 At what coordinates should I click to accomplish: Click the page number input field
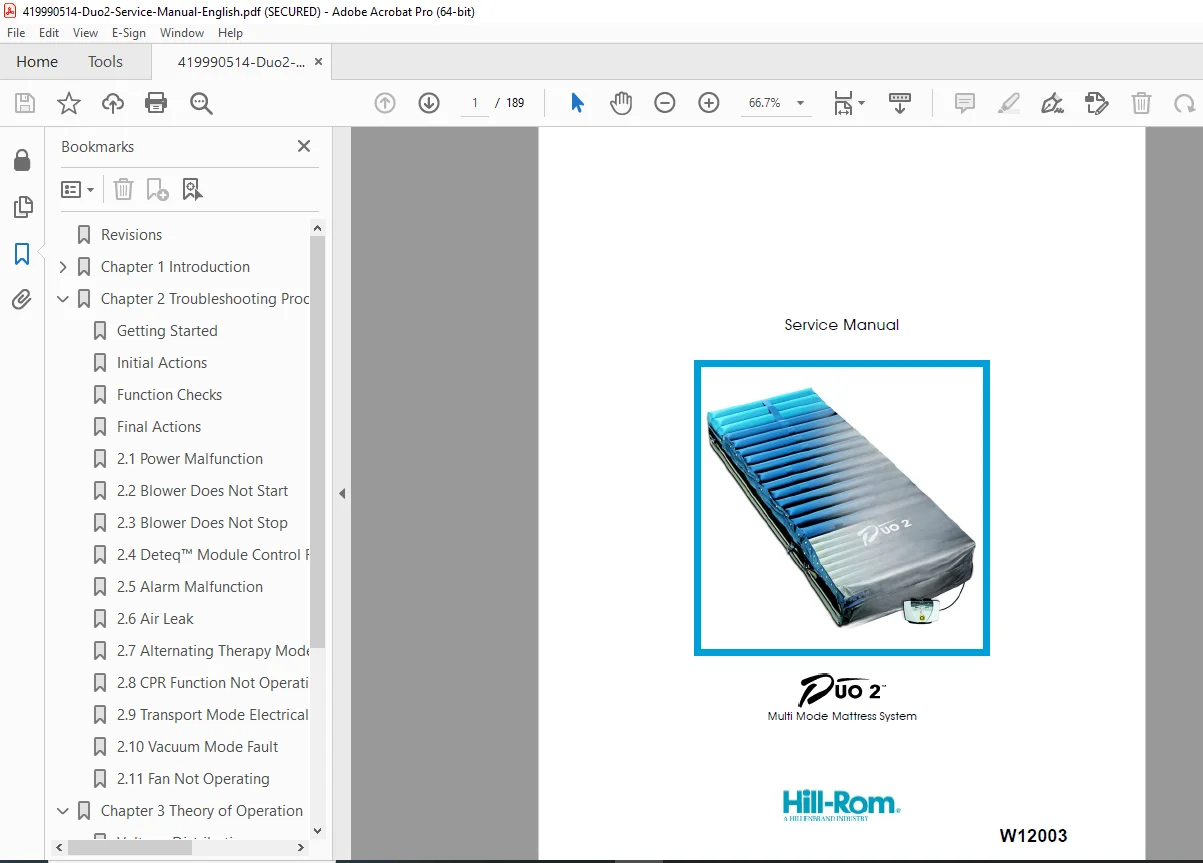tap(474, 103)
